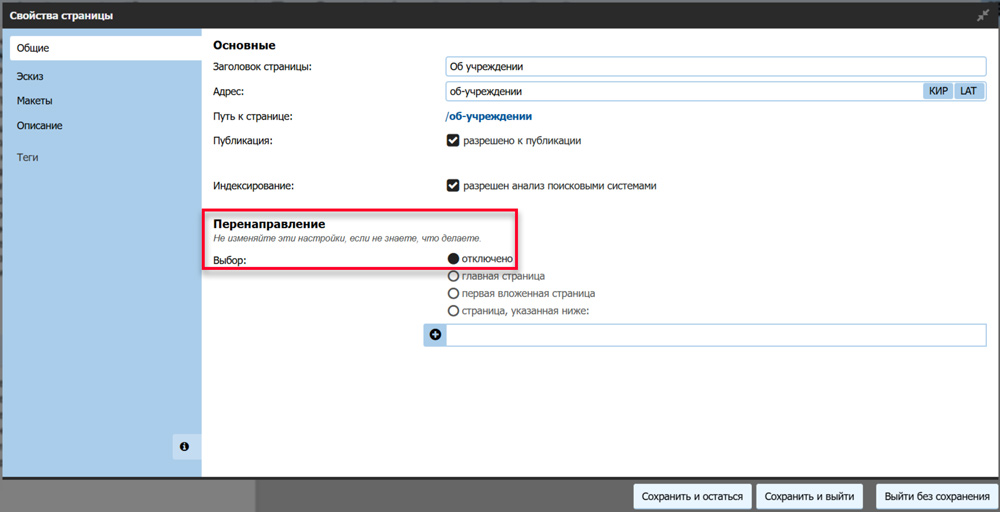Viewport: 1000px width, 512px height.
Task: Click the 'Выйти без сохранения' button
Action: [x=937, y=496]
